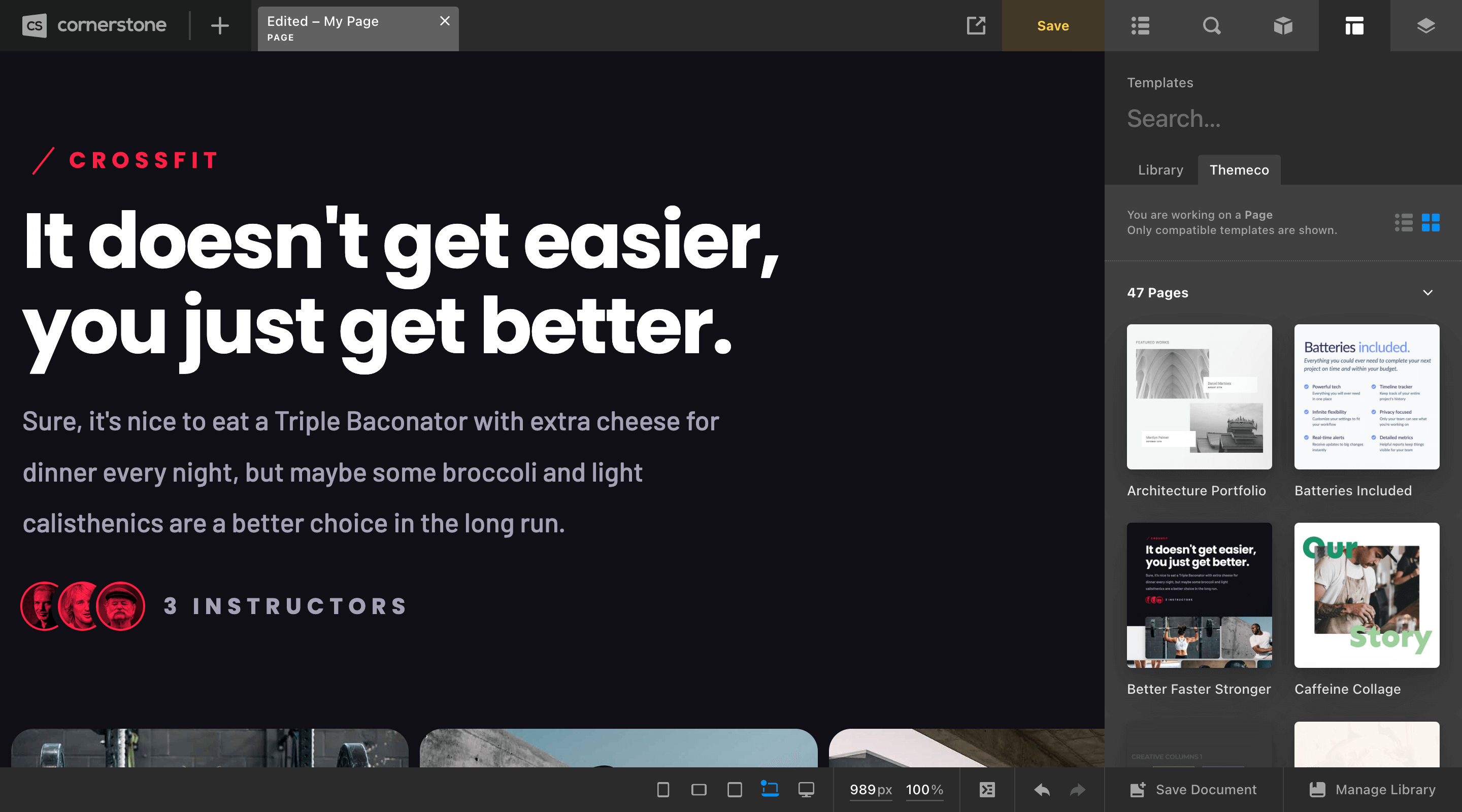Open the new document plus button
Viewport: 1462px width, 812px height.
pyautogui.click(x=219, y=25)
